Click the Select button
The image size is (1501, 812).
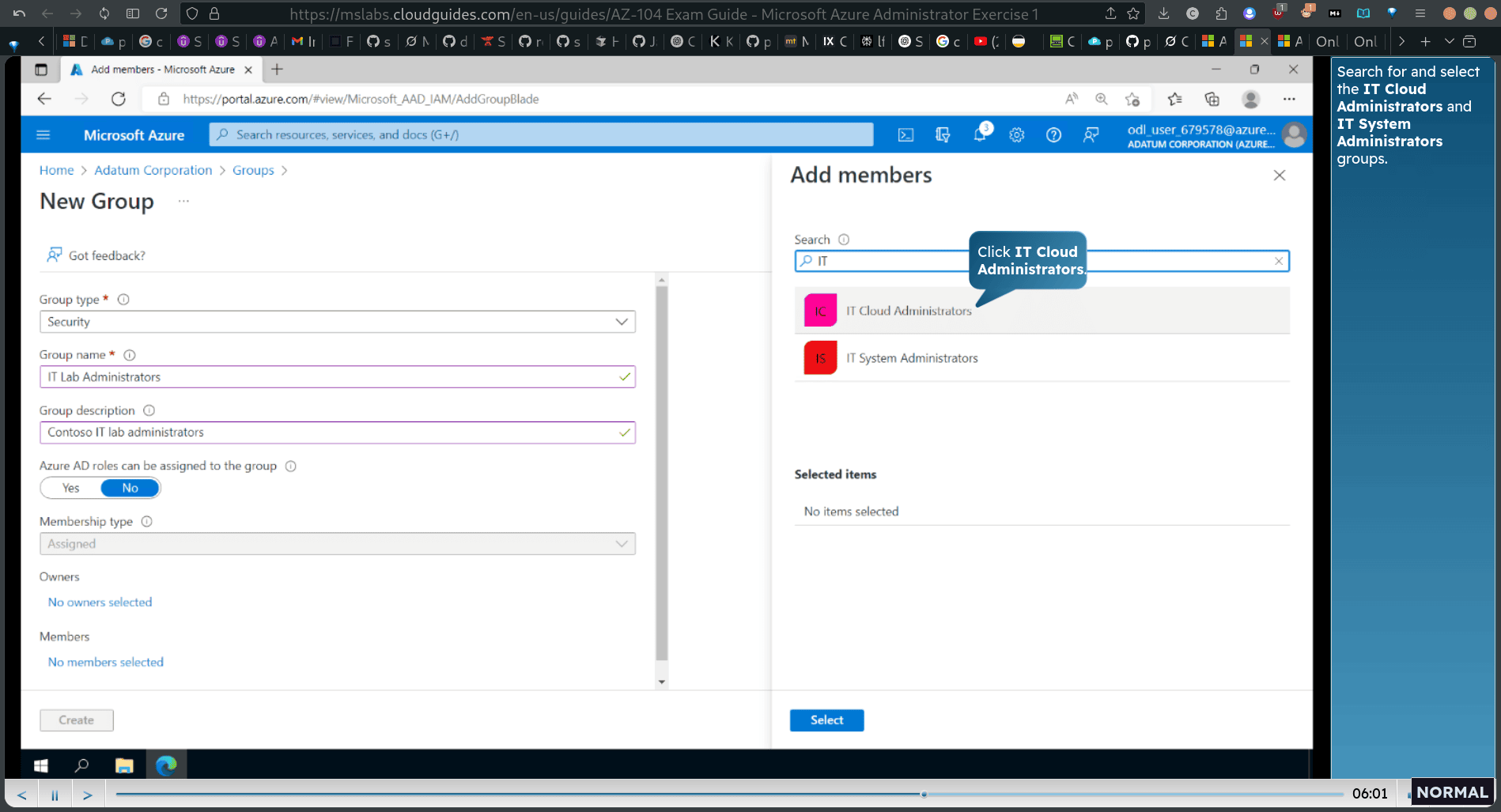tap(826, 720)
